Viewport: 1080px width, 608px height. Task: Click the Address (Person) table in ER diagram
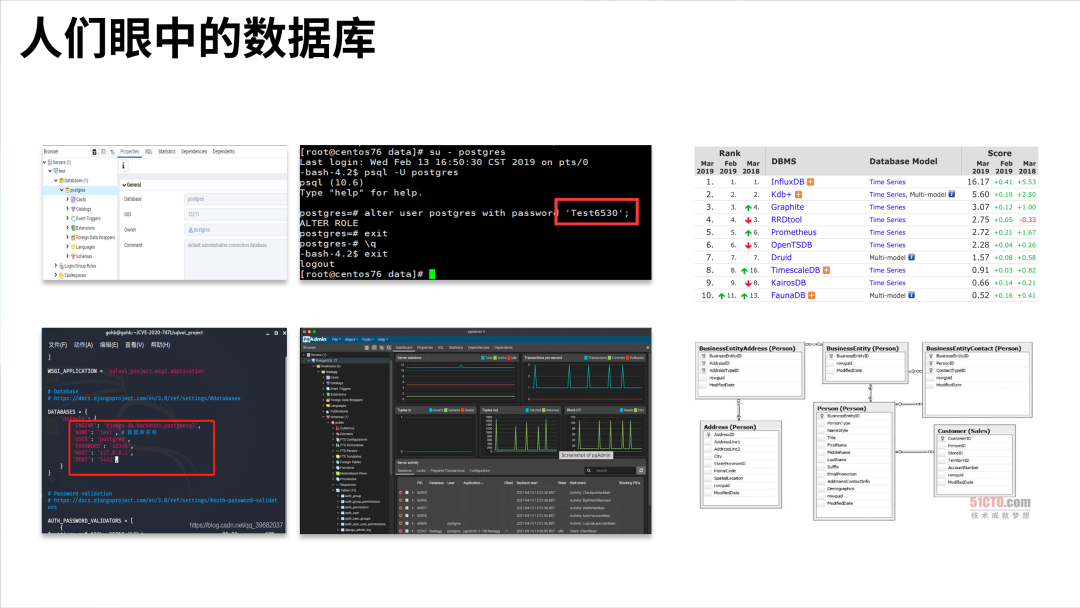pos(740,465)
